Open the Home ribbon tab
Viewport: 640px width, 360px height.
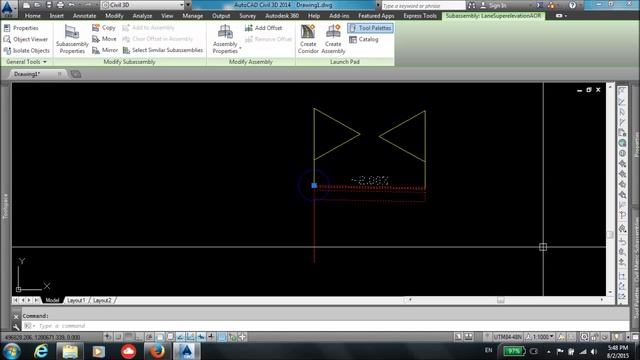33,16
